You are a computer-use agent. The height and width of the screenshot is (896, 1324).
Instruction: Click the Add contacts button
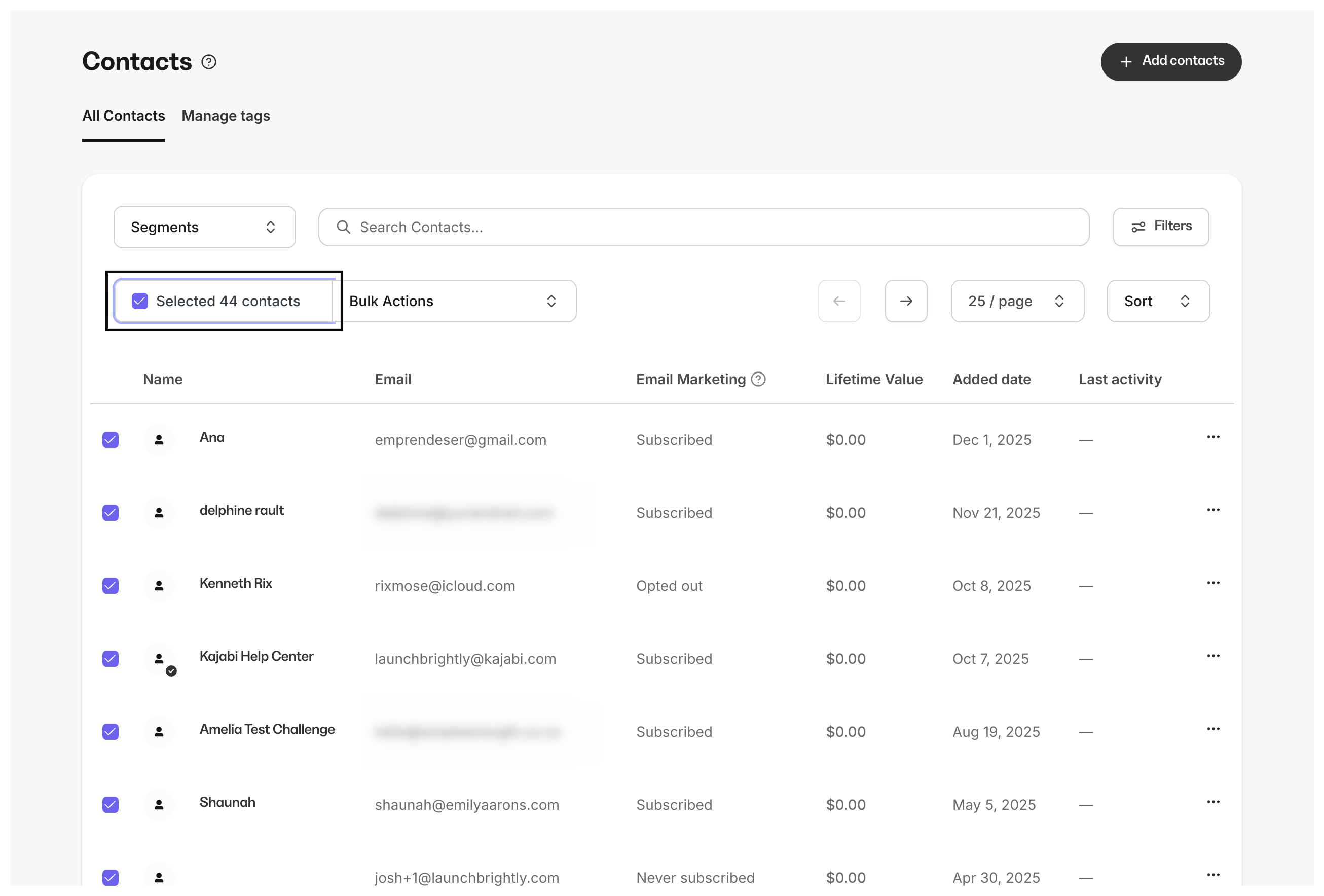coord(1171,61)
